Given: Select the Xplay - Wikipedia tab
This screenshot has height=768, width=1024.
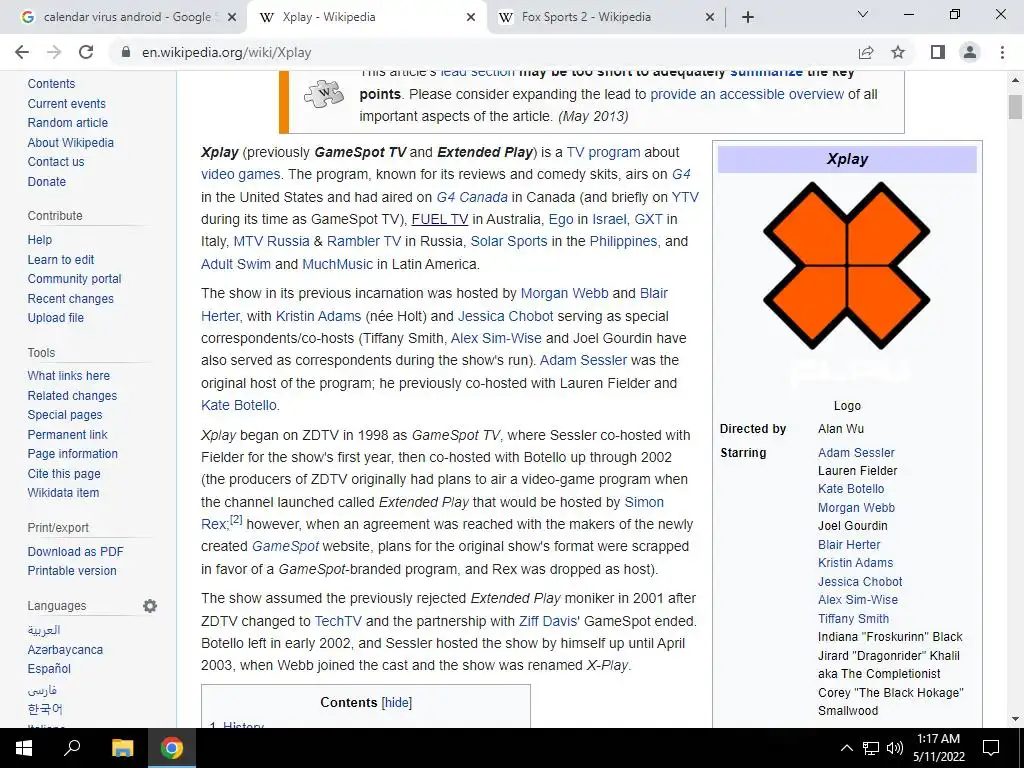Looking at the screenshot, I should [366, 18].
